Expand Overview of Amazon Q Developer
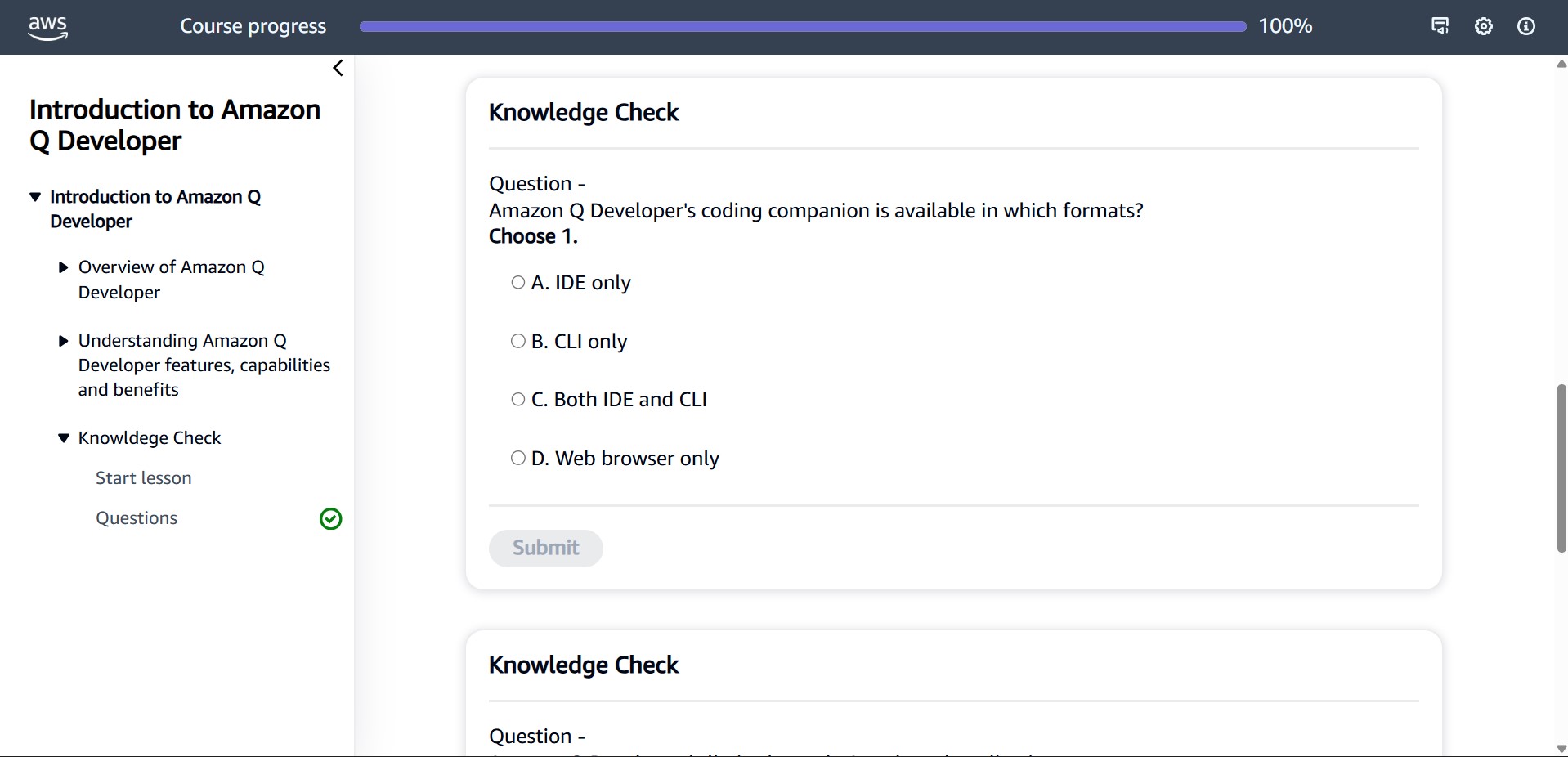 63,267
